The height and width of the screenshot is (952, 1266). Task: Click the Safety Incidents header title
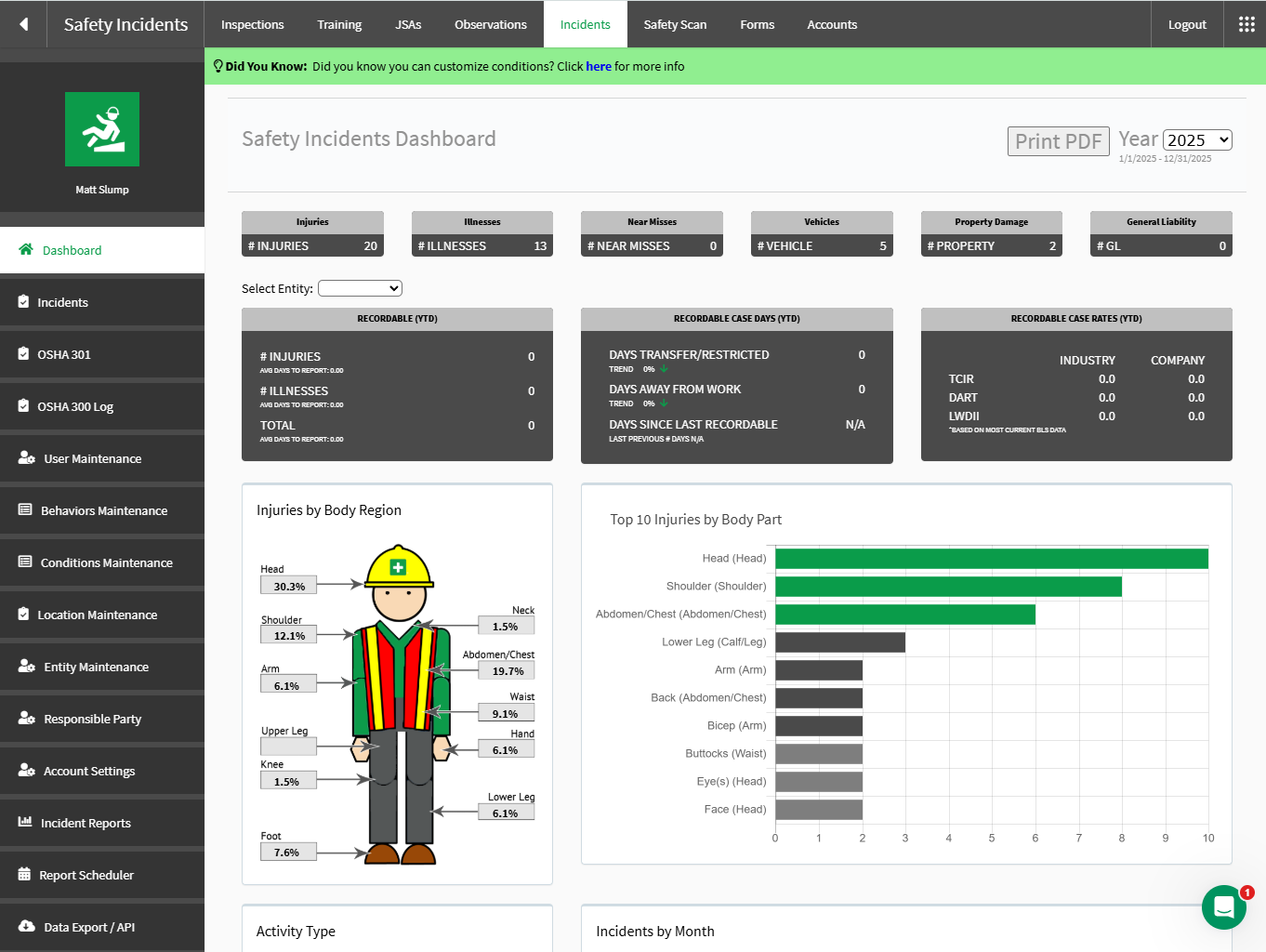click(125, 24)
